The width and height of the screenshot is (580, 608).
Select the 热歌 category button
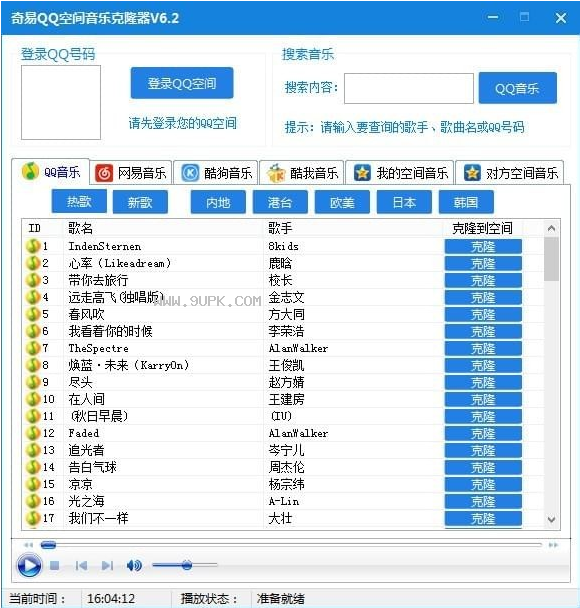click(79, 202)
